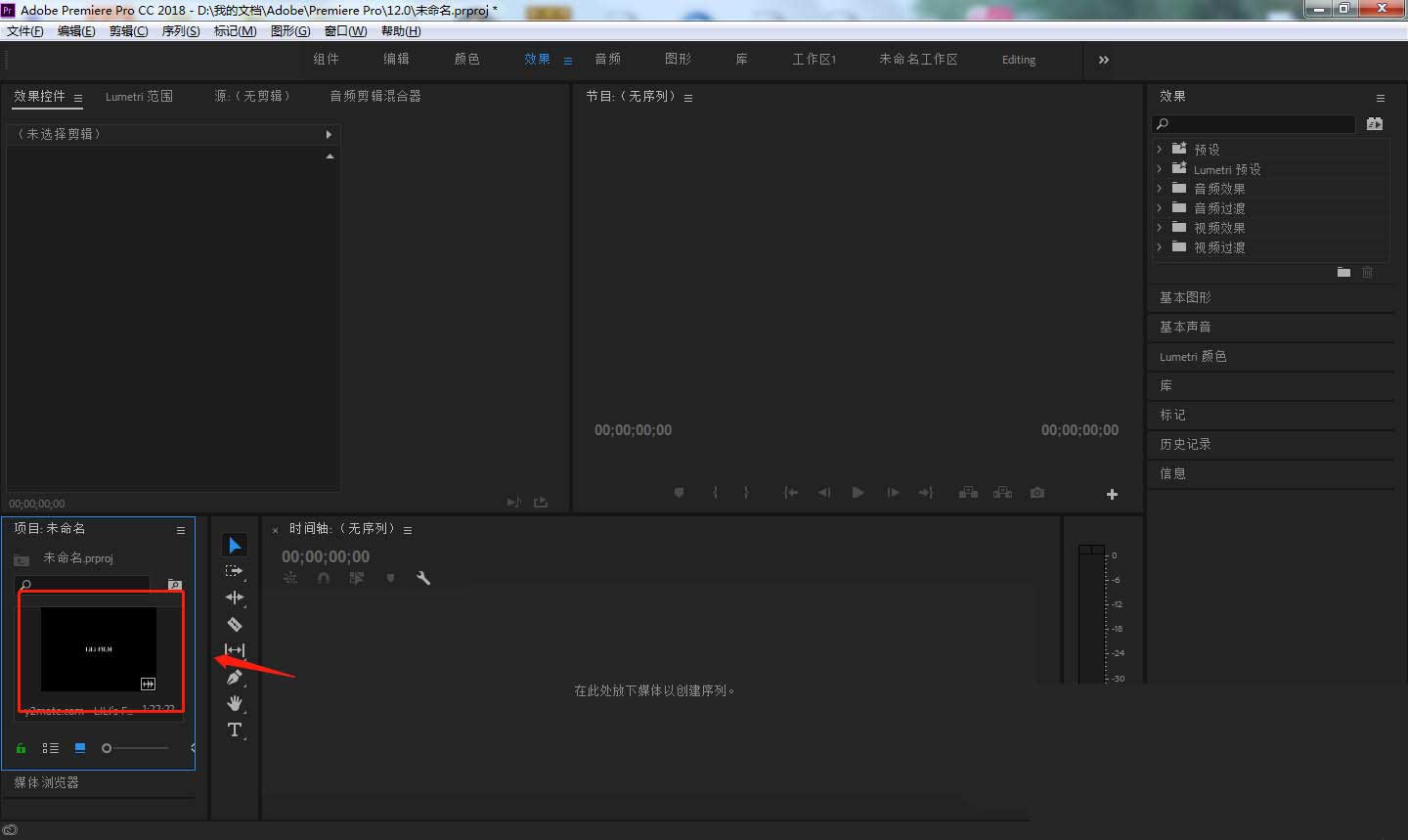
Task: Toggle the green project lock icon
Action: tap(20, 748)
